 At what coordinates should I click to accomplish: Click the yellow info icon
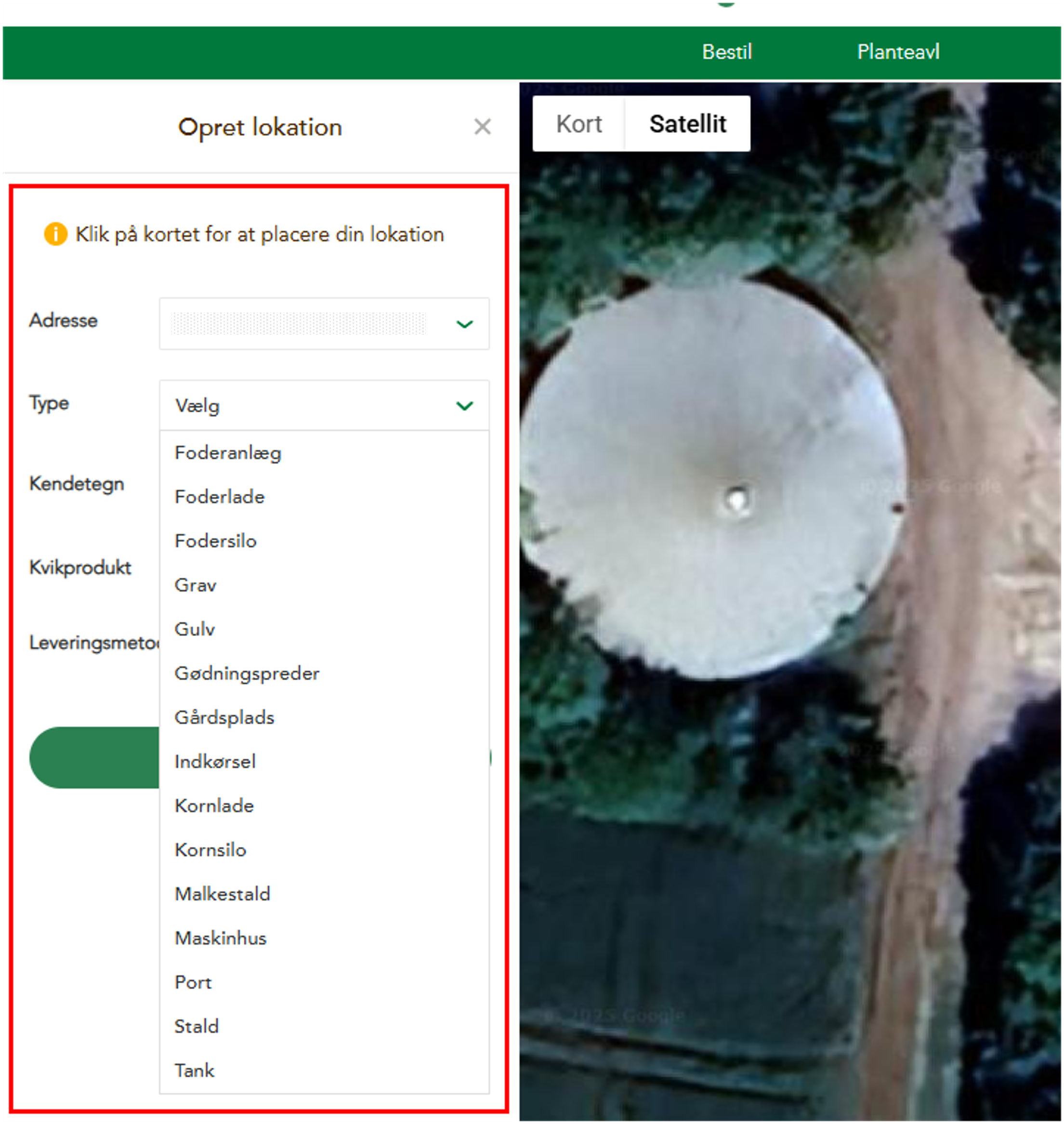[55, 234]
